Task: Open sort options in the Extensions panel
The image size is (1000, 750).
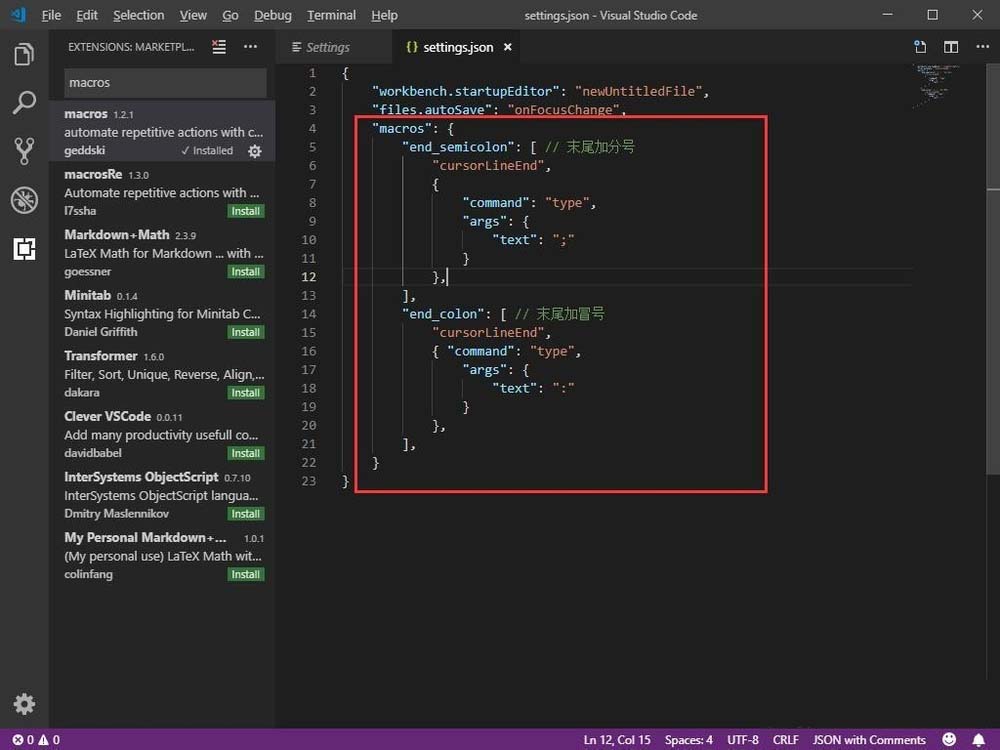Action: (x=219, y=46)
